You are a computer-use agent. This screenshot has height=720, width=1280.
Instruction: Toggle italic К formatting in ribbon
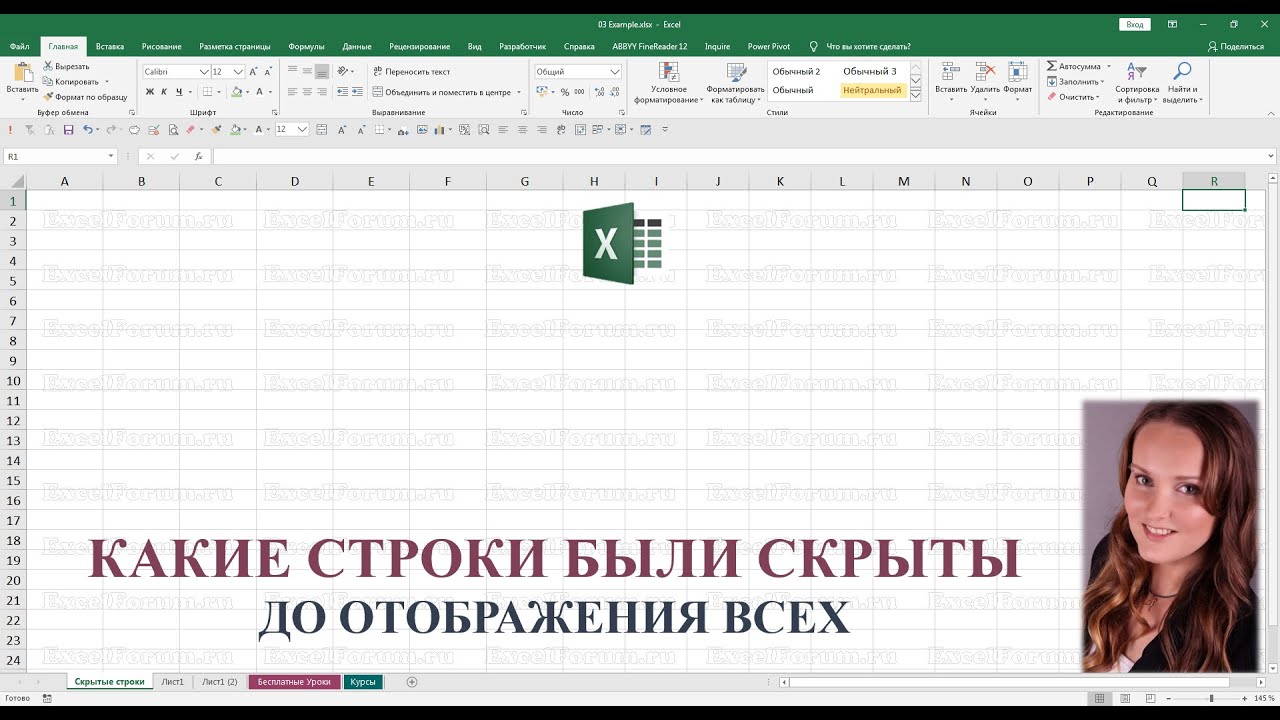coord(164,91)
